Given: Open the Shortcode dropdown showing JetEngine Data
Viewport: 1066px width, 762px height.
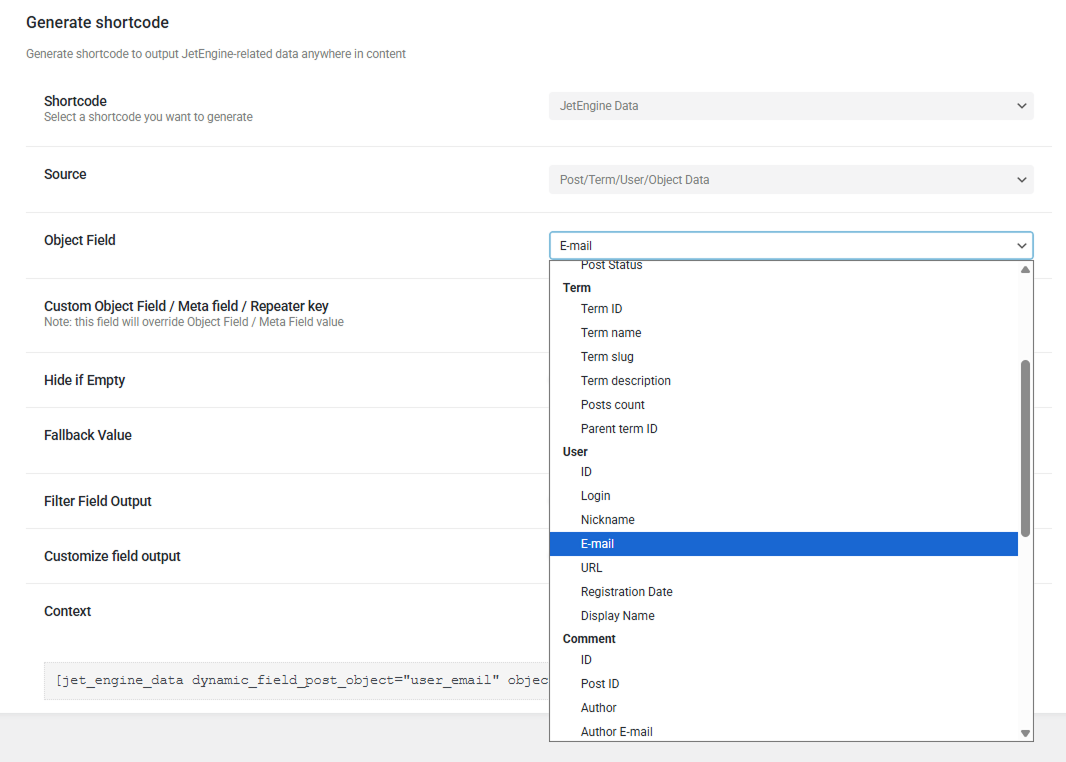Looking at the screenshot, I should point(791,106).
